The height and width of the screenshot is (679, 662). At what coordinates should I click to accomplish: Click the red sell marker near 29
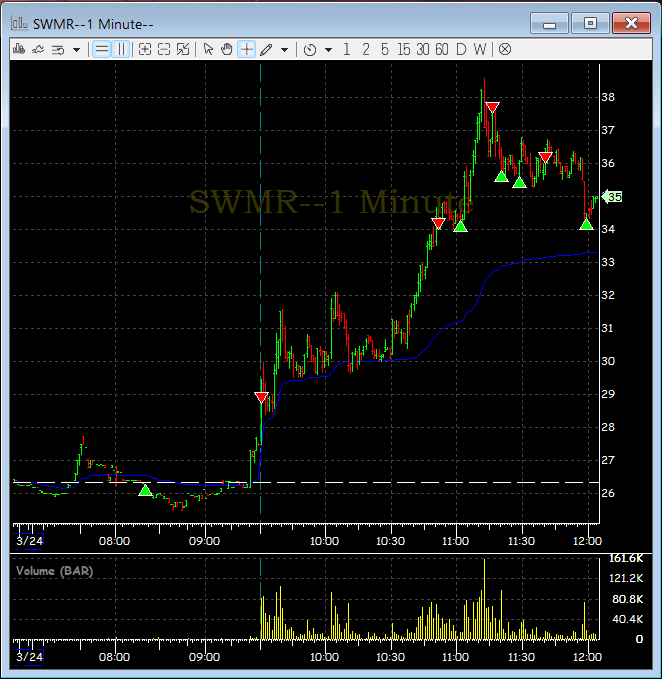[x=261, y=397]
